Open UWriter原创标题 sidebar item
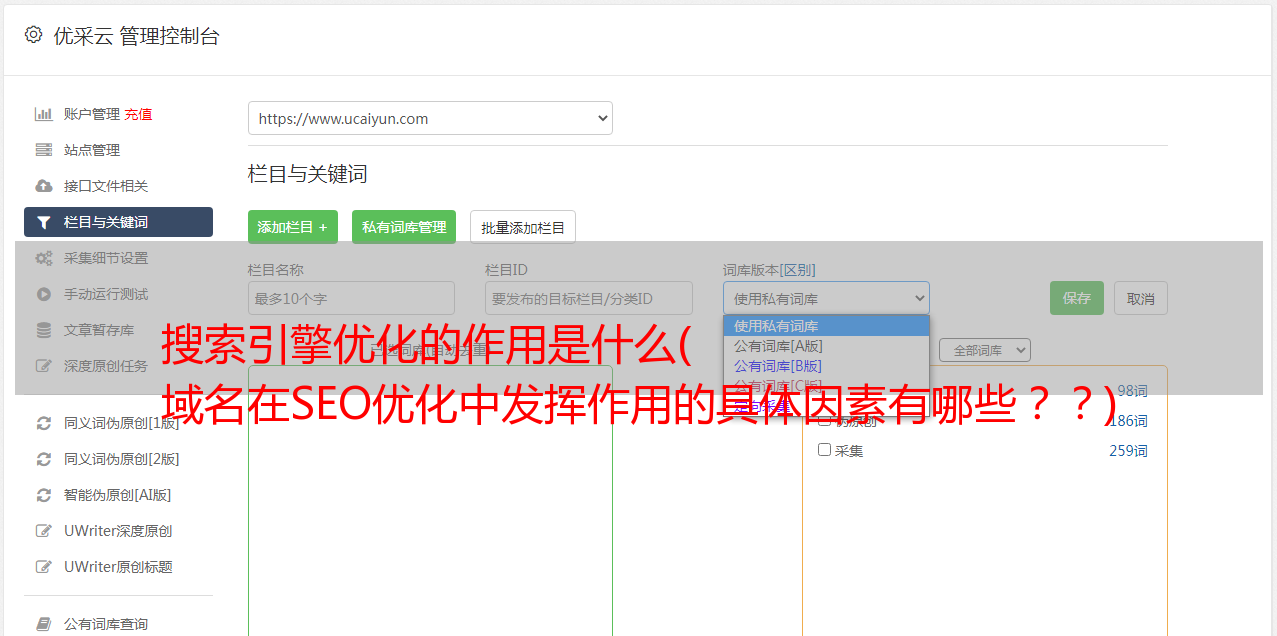This screenshot has width=1277, height=636. (118, 567)
